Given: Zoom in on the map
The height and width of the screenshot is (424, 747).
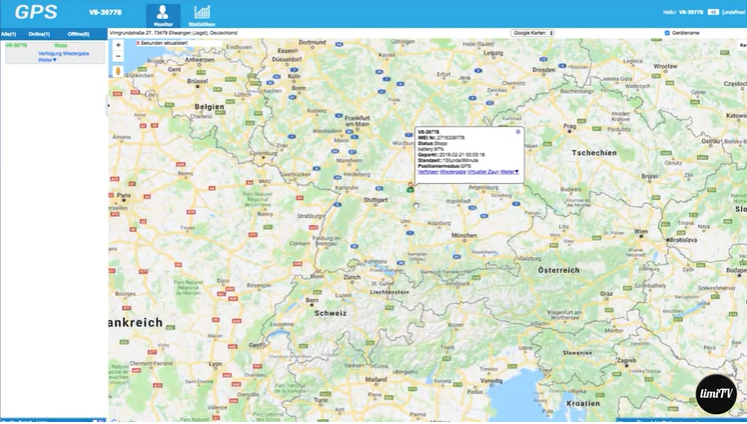Looking at the screenshot, I should tap(119, 45).
